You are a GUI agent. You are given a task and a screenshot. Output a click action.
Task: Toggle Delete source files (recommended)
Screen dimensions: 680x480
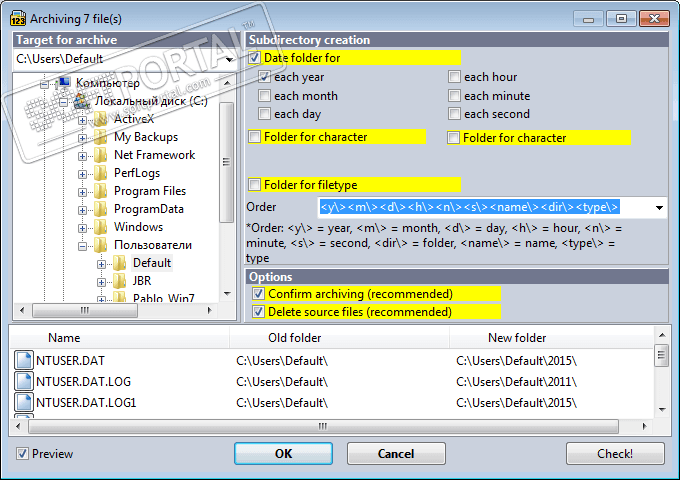pos(258,312)
